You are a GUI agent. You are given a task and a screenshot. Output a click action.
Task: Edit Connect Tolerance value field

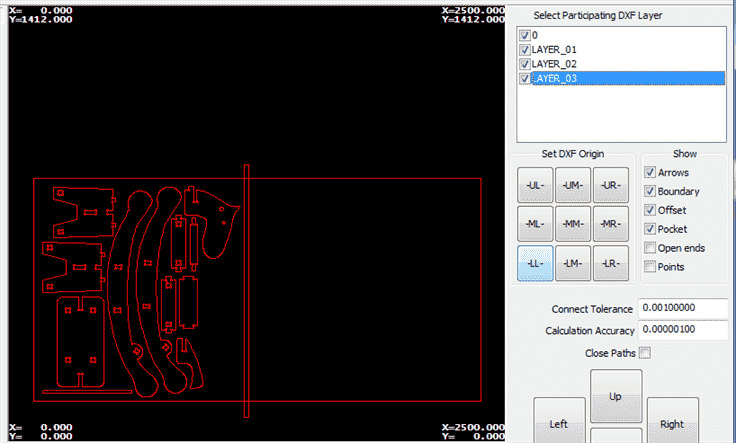tap(683, 308)
